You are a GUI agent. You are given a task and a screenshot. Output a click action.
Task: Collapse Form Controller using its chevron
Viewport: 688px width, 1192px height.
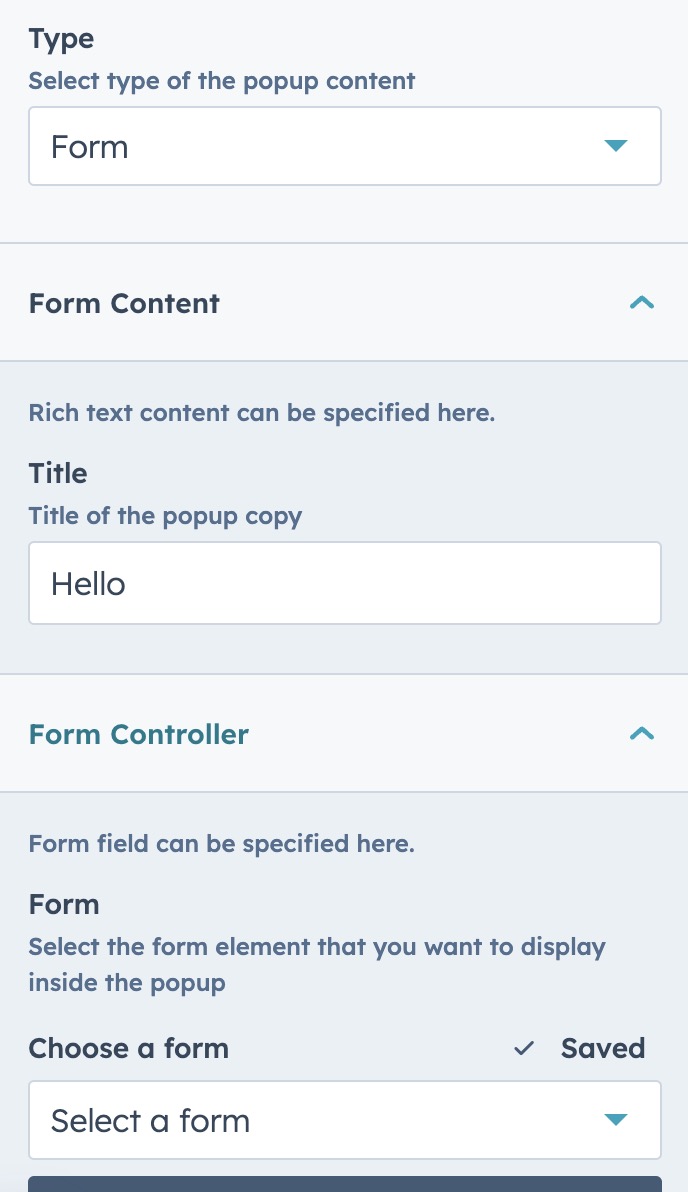click(642, 734)
